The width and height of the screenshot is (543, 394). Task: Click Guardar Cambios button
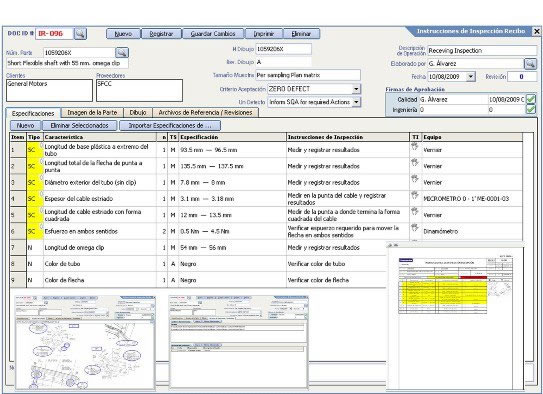(213, 34)
